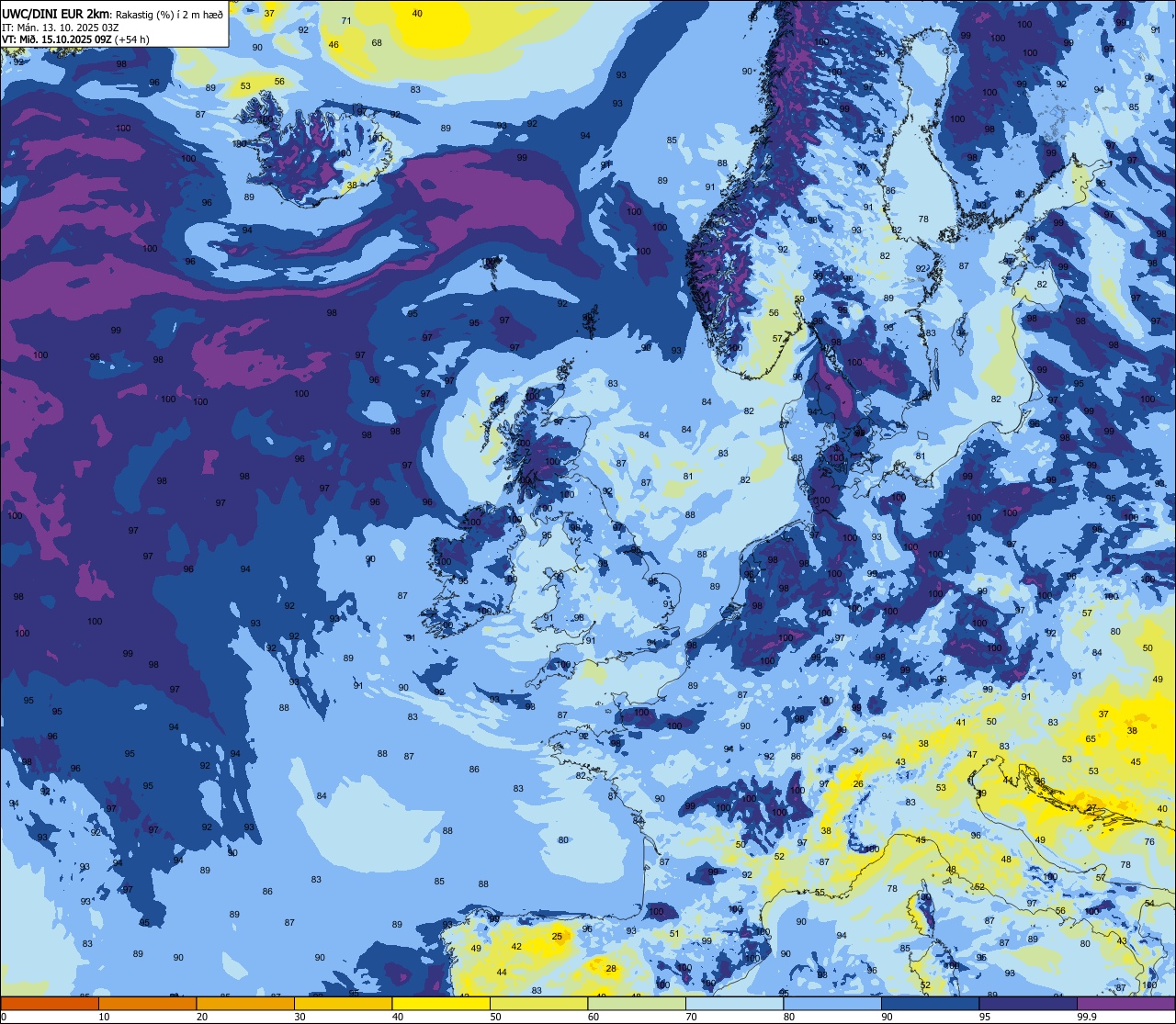1176x1024 pixels.
Task: Click the humidity value '65' on the map
Action: click(x=1091, y=738)
